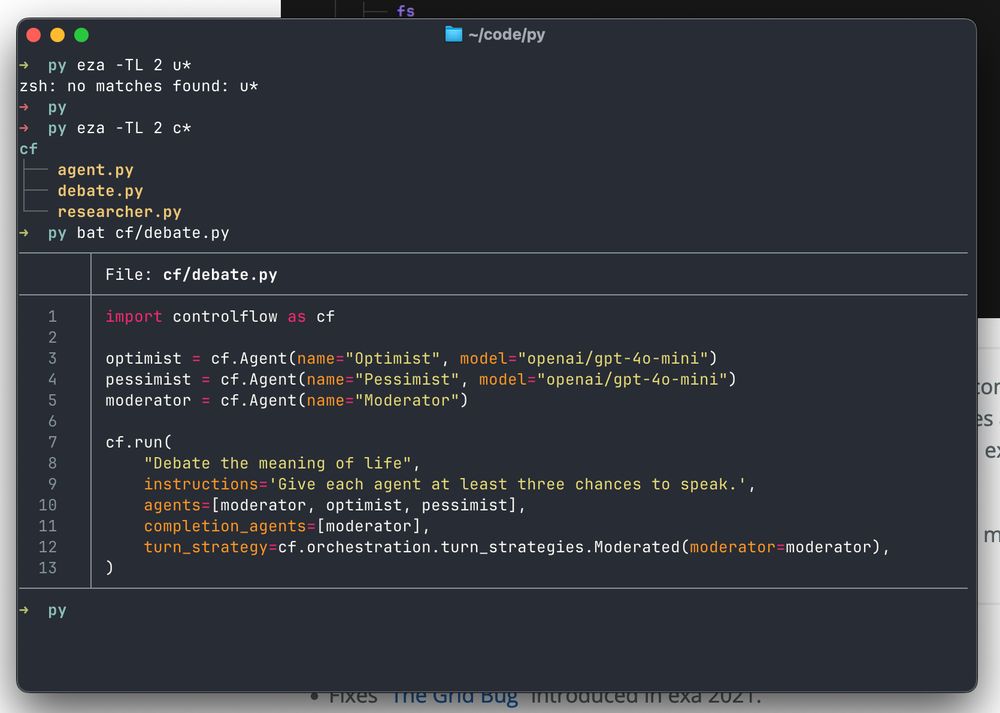Click the instructions= argument on line 9

click(450, 485)
